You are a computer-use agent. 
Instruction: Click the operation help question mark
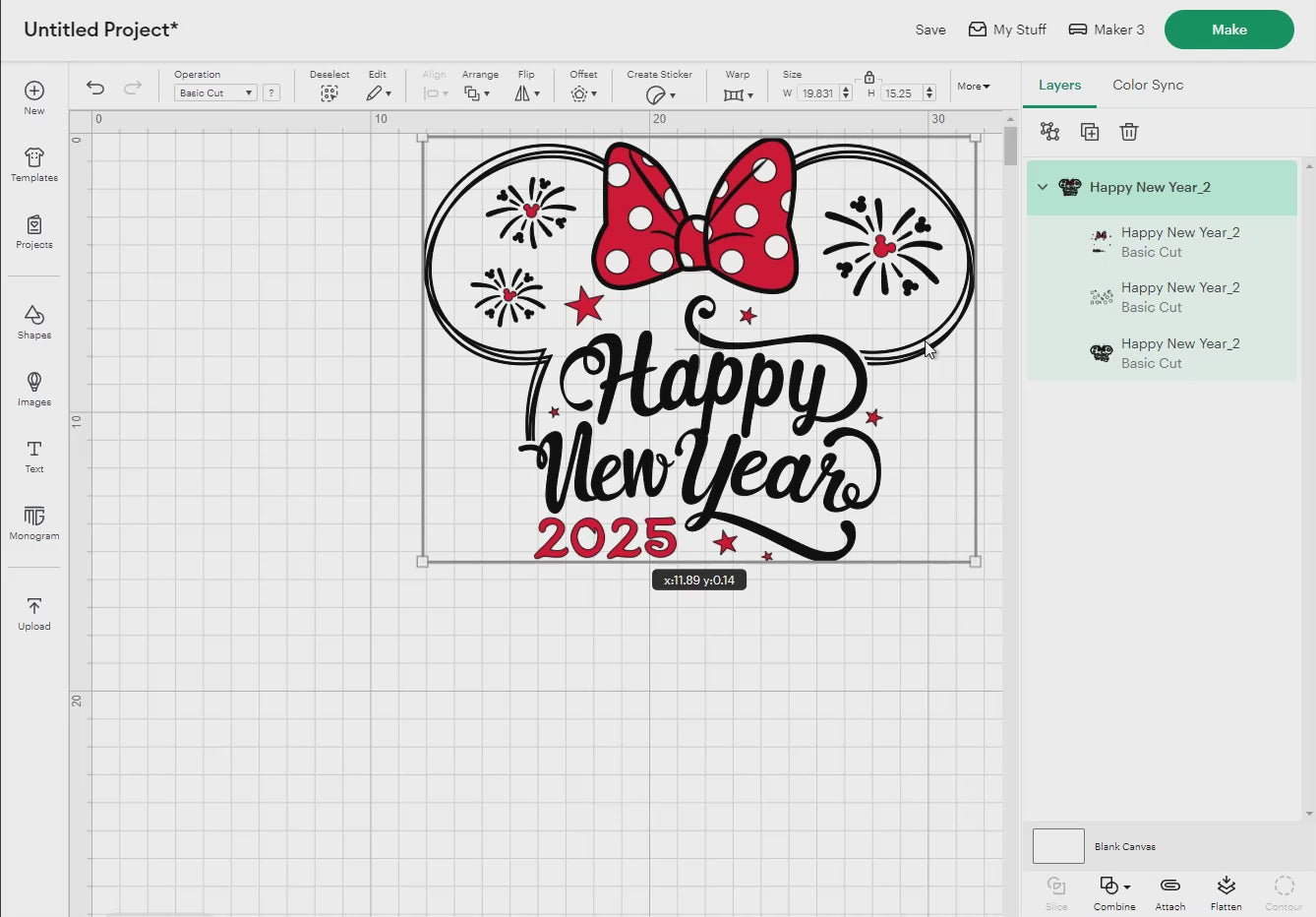tap(271, 92)
